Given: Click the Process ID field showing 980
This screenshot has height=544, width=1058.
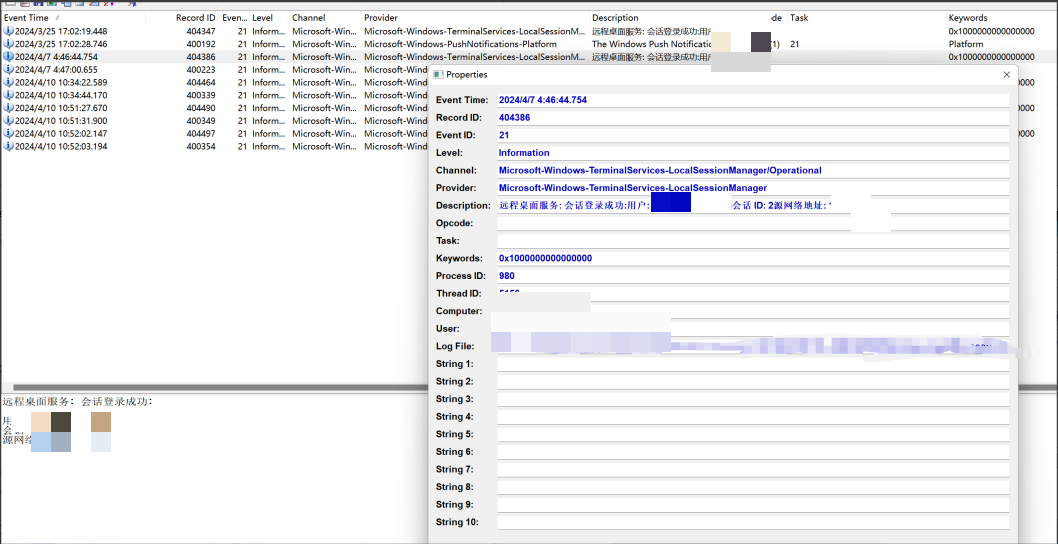Looking at the screenshot, I should coord(752,276).
